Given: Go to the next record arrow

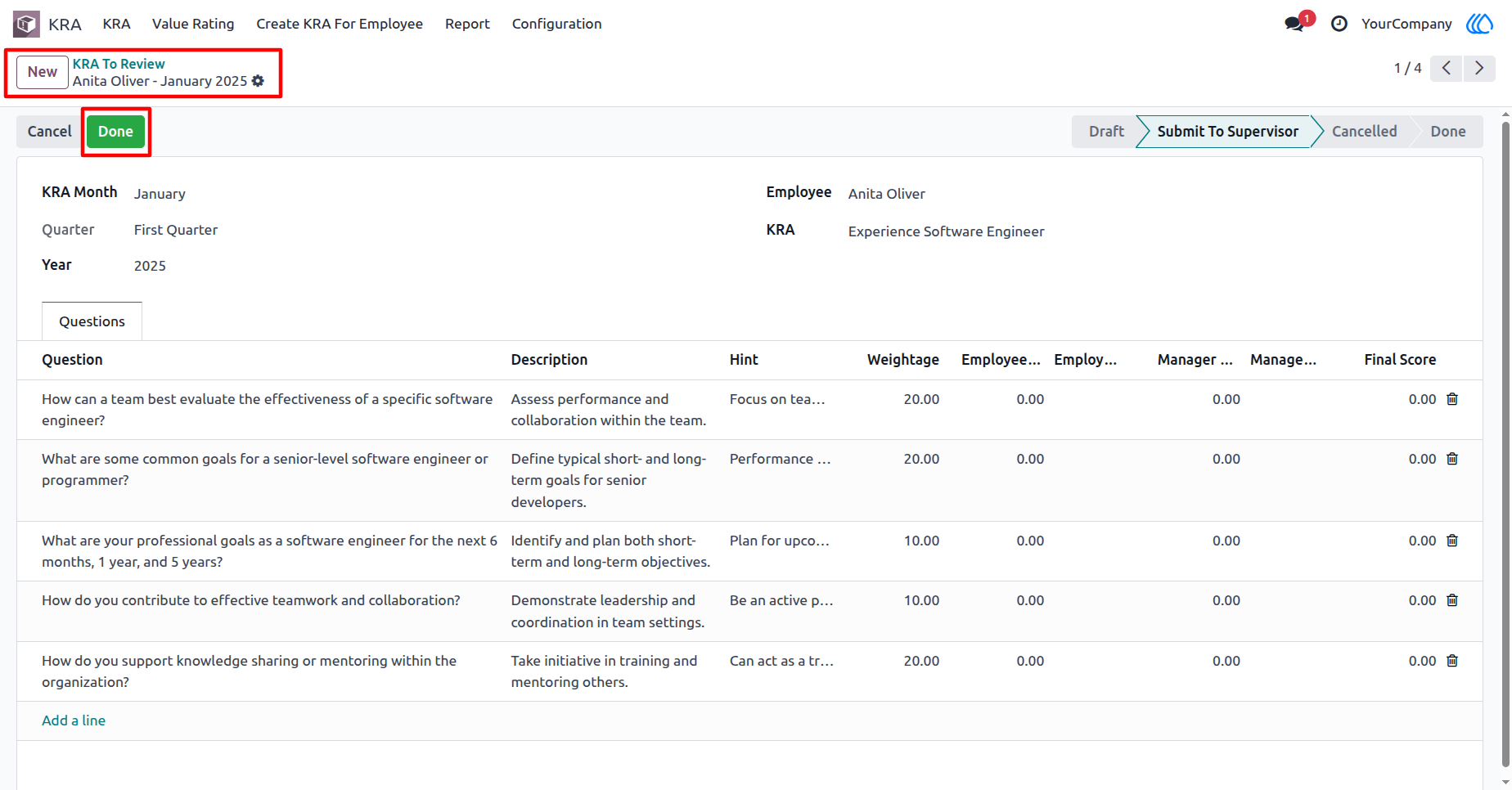Looking at the screenshot, I should 1479,68.
